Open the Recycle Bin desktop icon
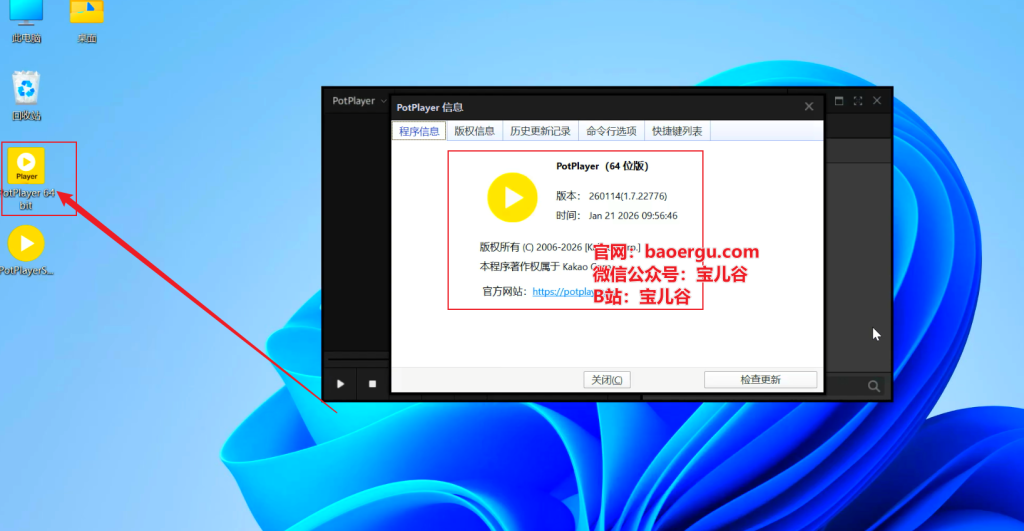The width and height of the screenshot is (1024, 531). (26, 95)
